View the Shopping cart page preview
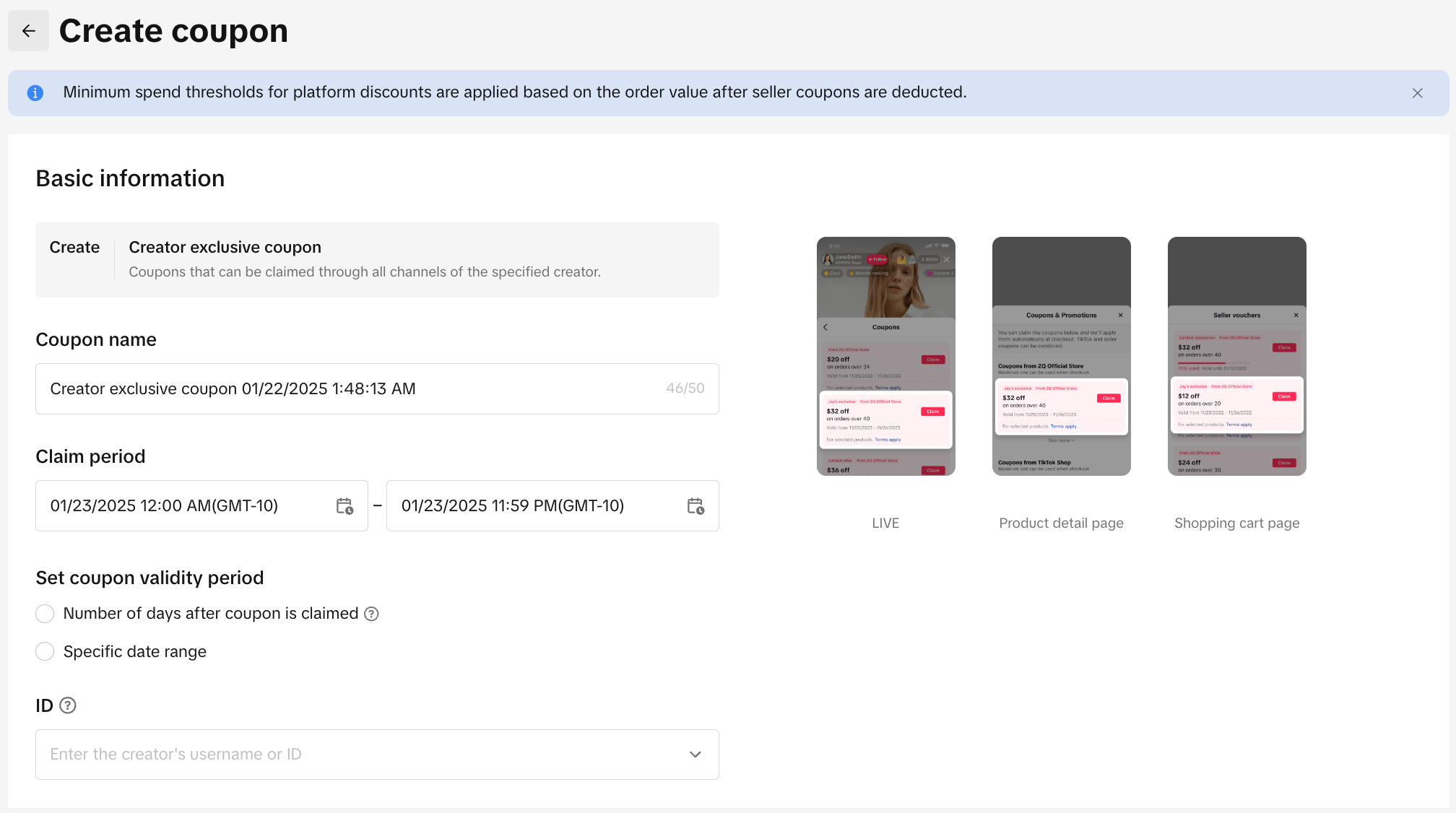Screen dimensions: 1456x813 (1236, 356)
